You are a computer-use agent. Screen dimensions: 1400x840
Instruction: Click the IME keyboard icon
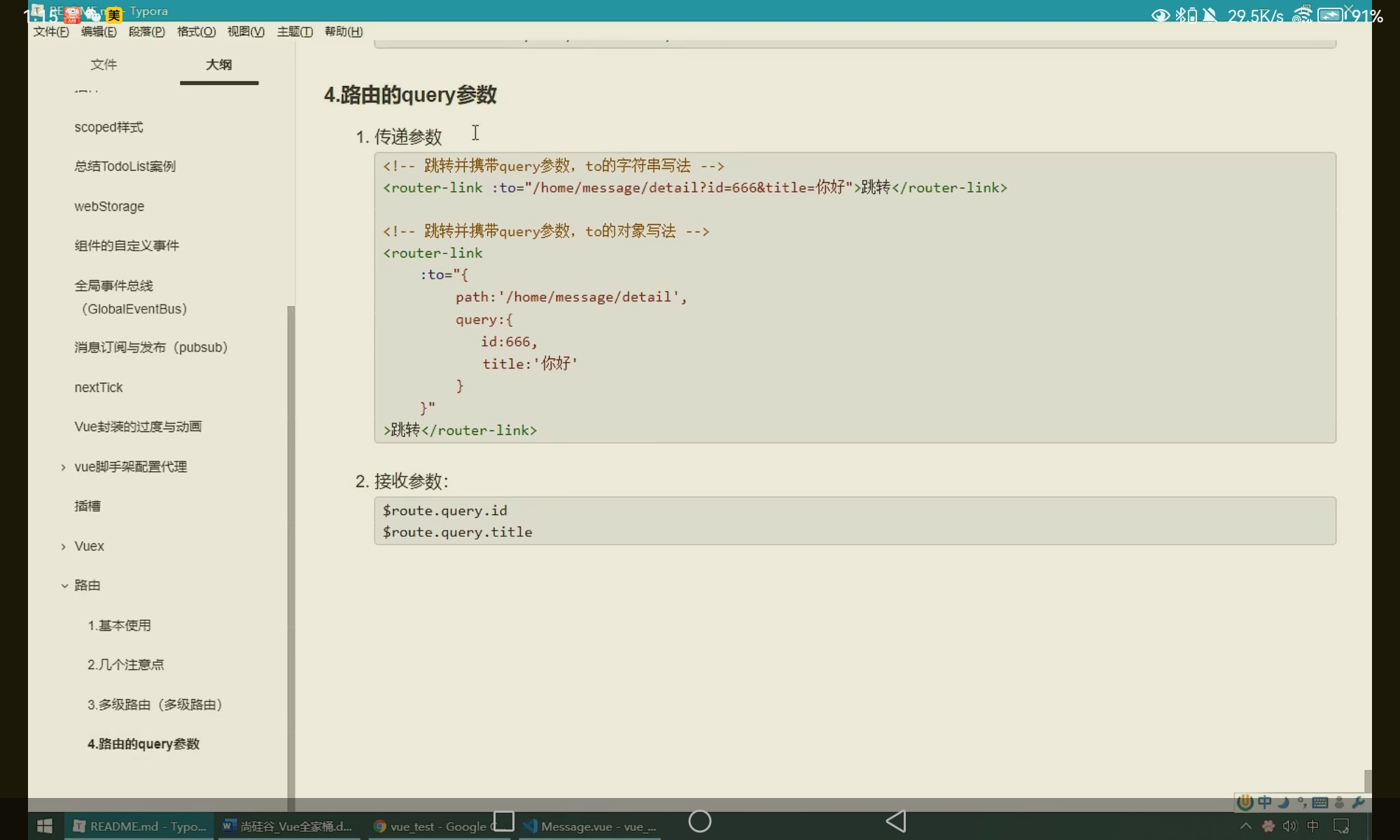(x=1320, y=802)
